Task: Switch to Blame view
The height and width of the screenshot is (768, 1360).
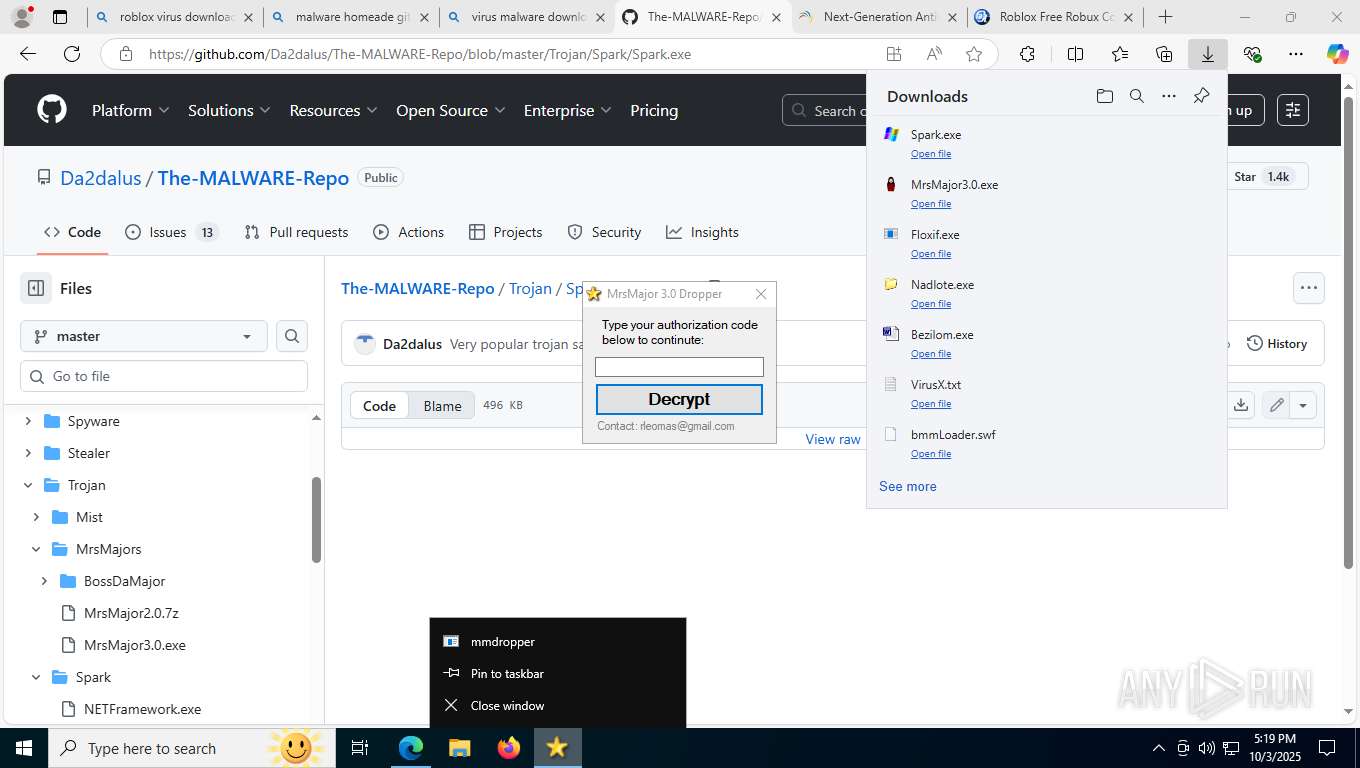Action: pyautogui.click(x=442, y=405)
